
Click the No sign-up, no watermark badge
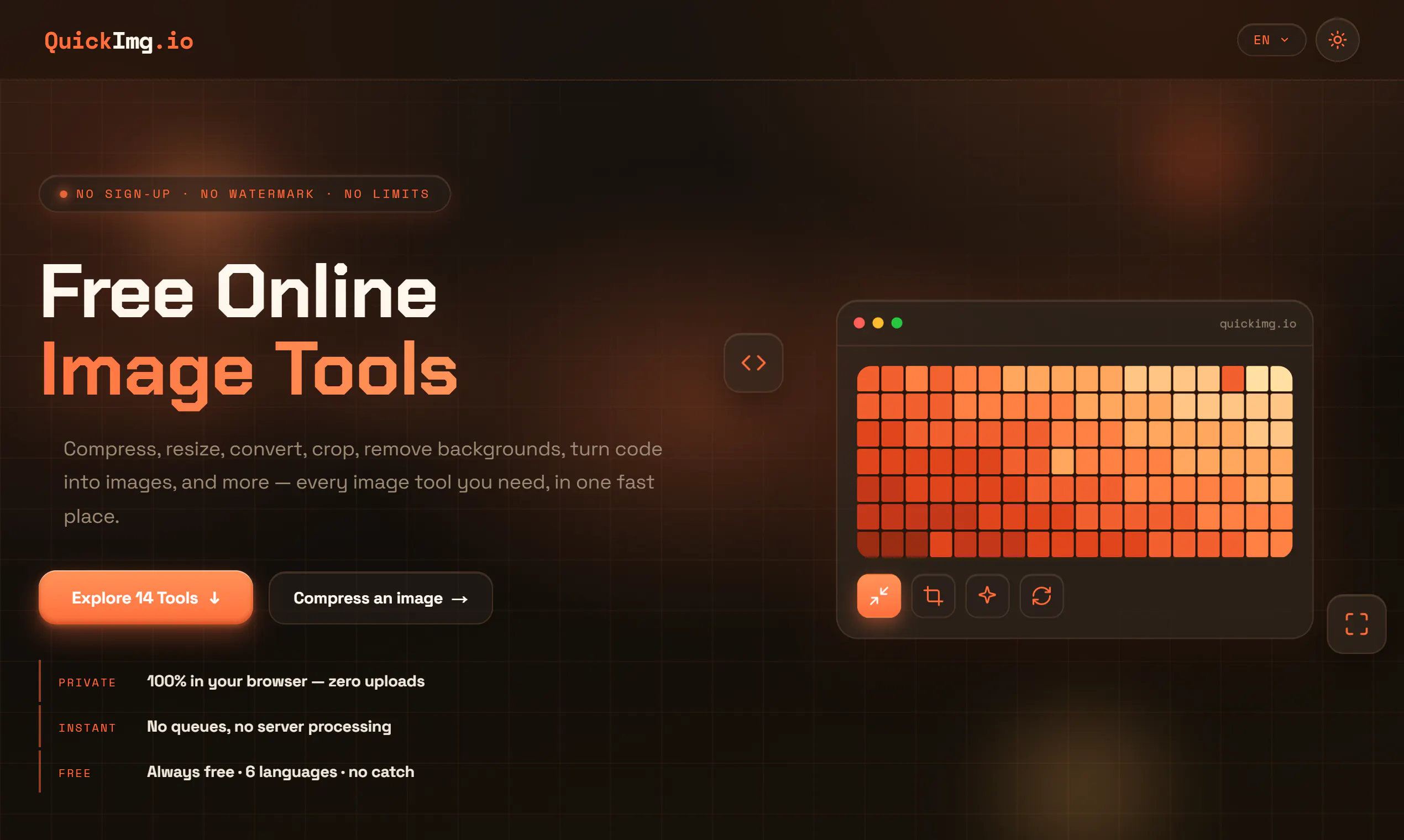coord(244,193)
